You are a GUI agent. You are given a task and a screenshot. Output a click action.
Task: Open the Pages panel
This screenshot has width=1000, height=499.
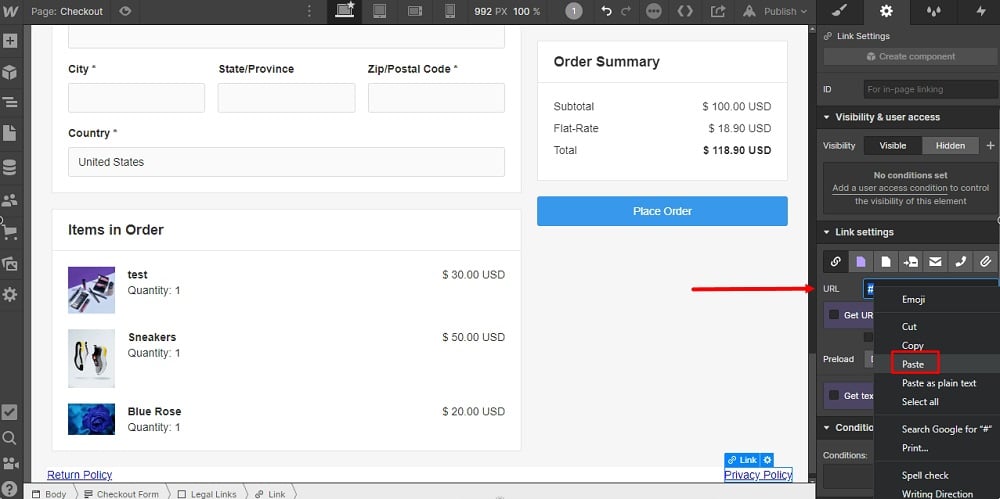(x=10, y=133)
